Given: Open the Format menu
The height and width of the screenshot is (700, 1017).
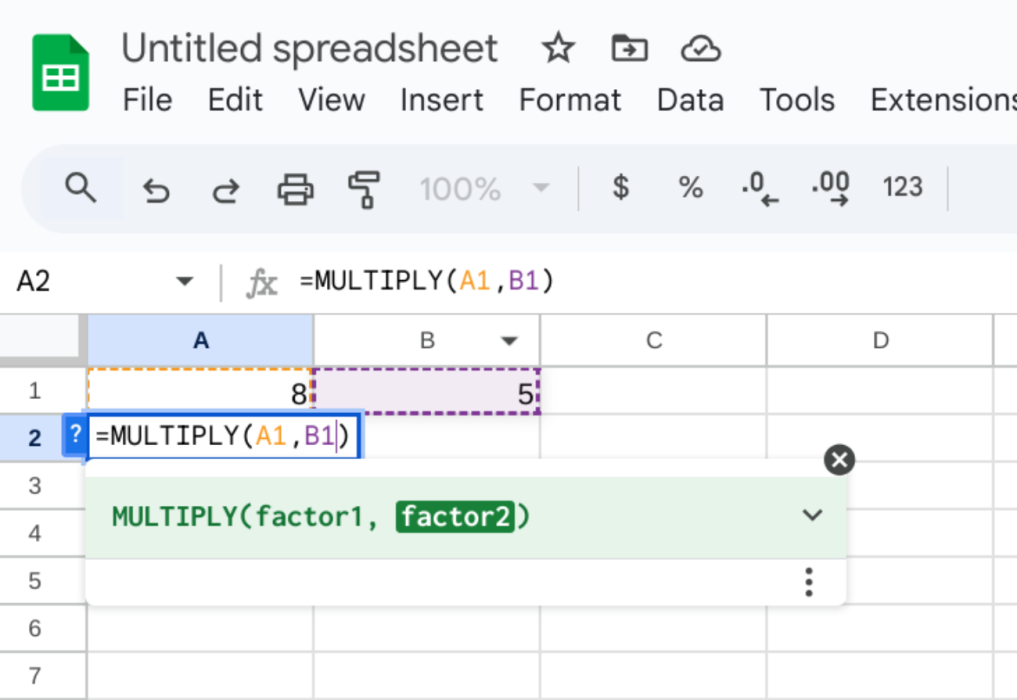Looking at the screenshot, I should coord(569,100).
